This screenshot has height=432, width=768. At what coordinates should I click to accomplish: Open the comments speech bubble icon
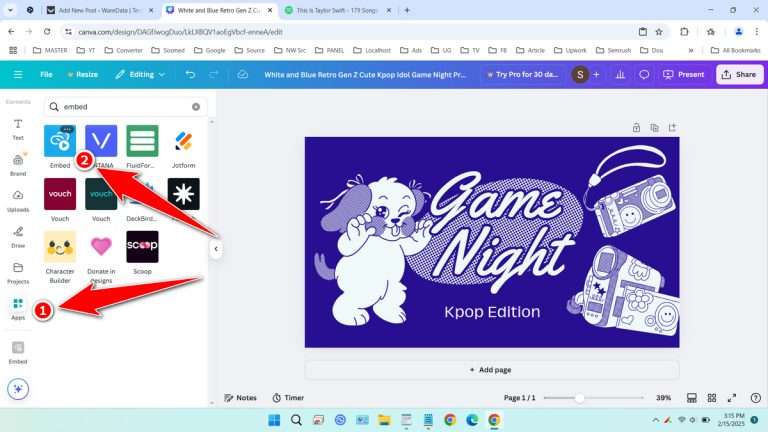[x=644, y=74]
